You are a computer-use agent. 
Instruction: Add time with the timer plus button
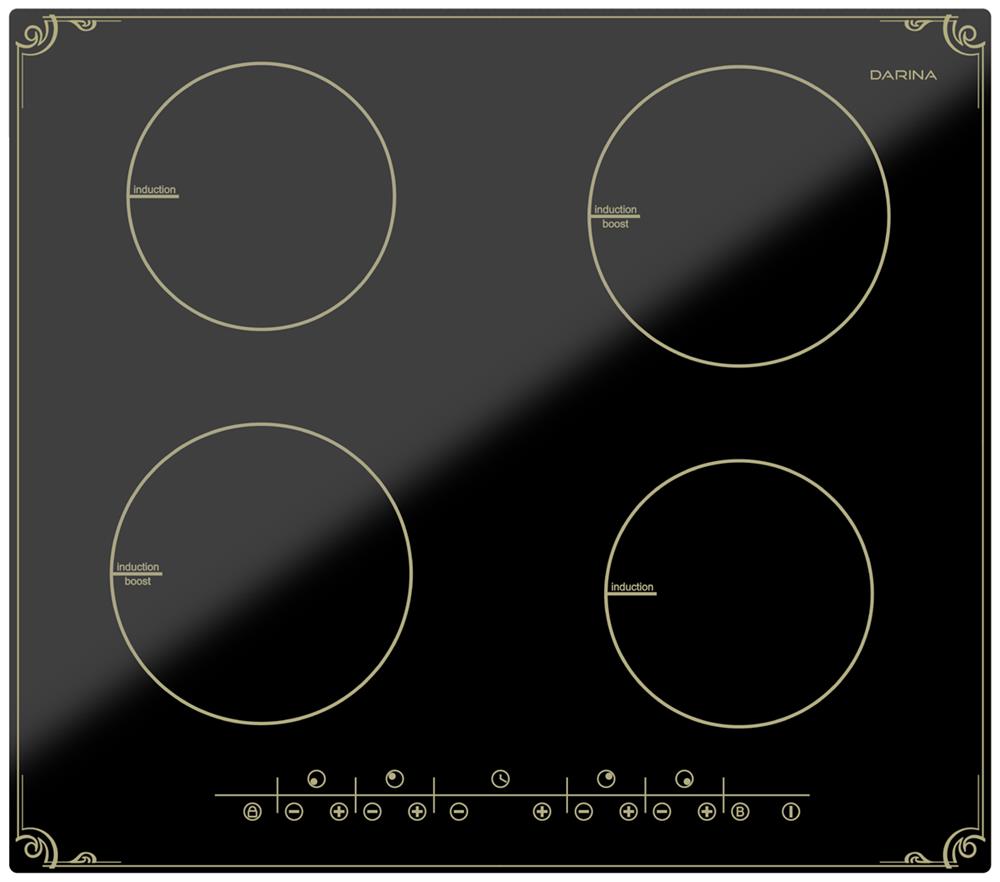click(x=542, y=812)
